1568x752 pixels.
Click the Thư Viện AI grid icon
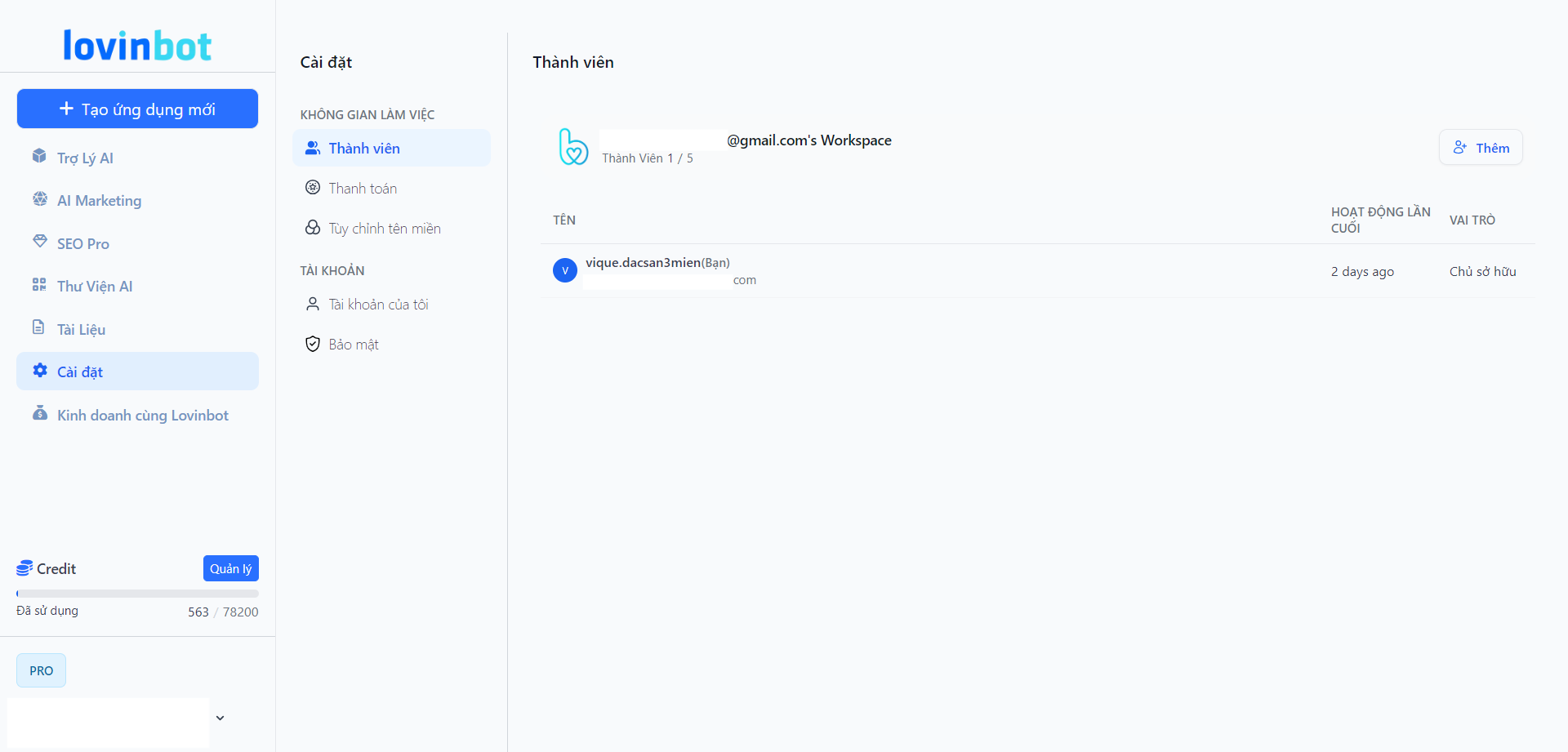pos(39,285)
